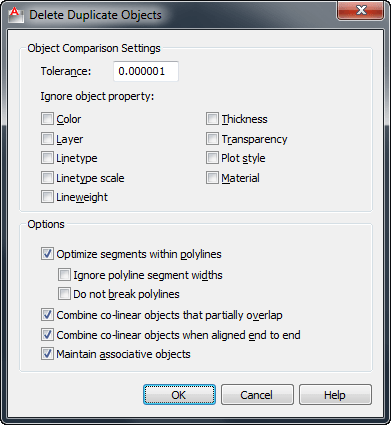Check the Thickness ignore property box

(x=212, y=119)
